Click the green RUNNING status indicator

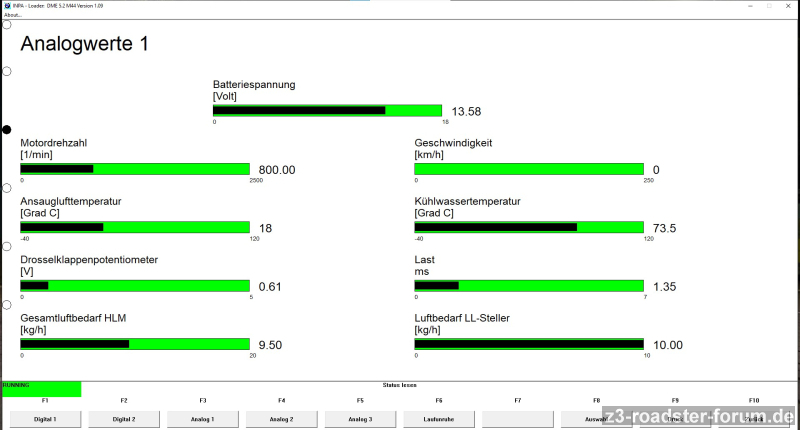pos(41,388)
